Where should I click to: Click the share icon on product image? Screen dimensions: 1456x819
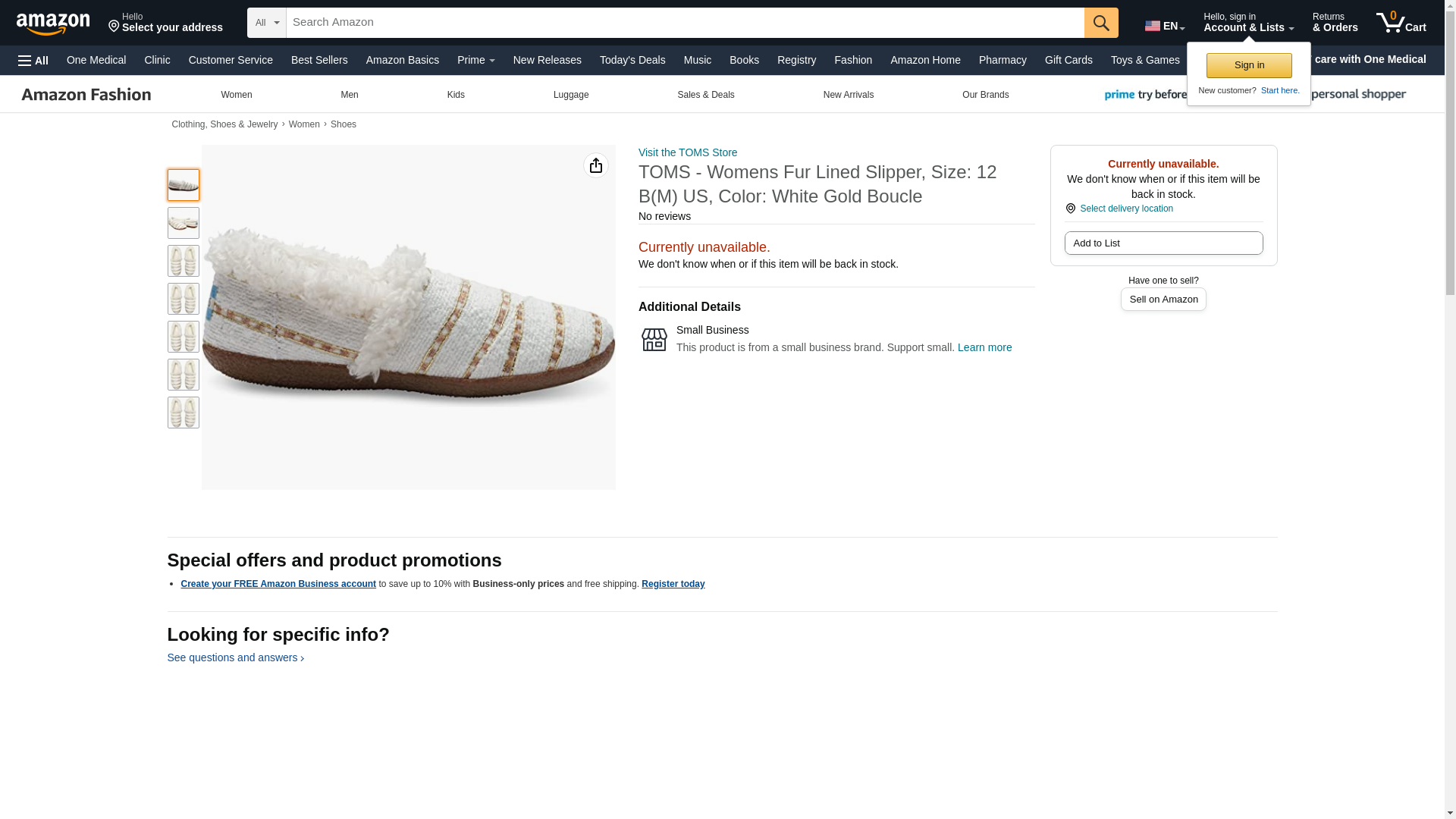pyautogui.click(x=595, y=165)
